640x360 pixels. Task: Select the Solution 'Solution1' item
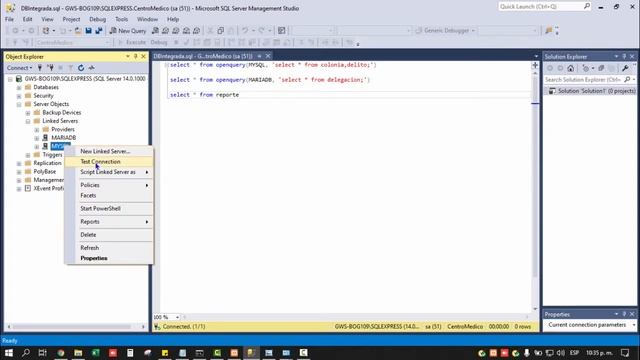click(x=592, y=91)
